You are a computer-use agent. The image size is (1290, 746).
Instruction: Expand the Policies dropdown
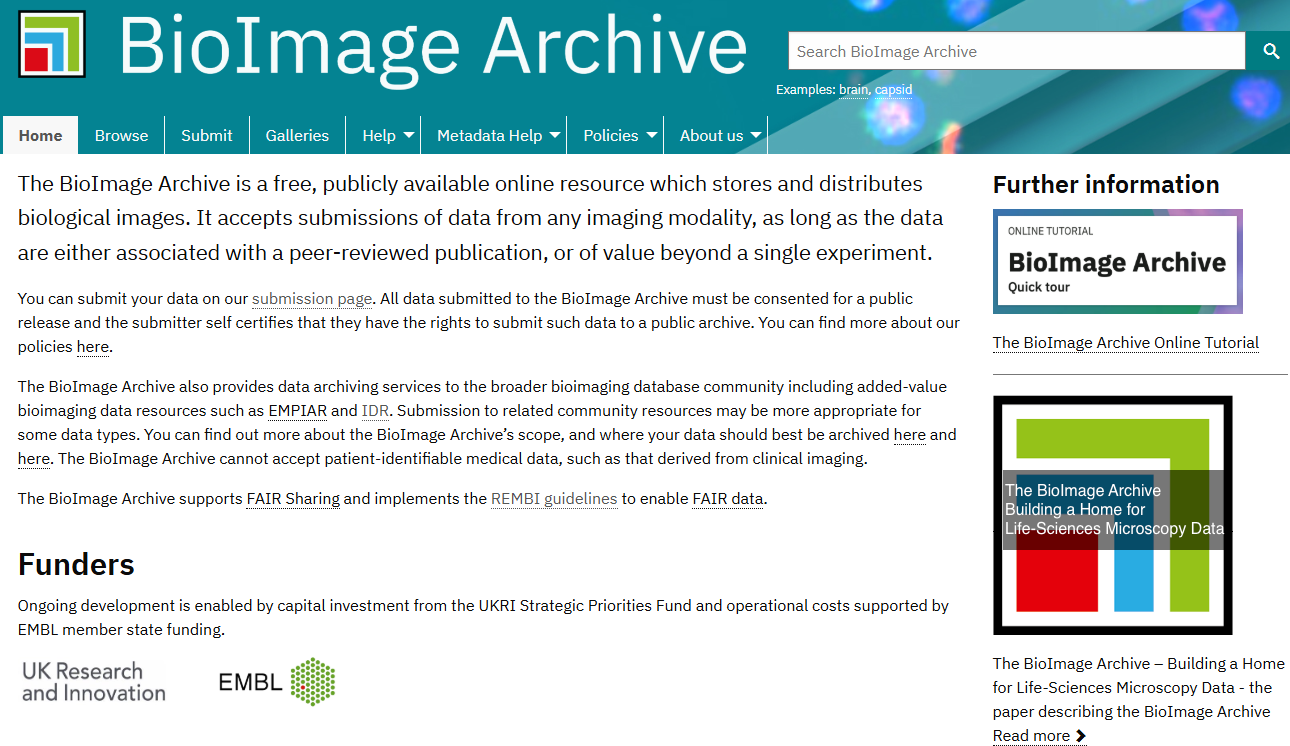pos(615,135)
